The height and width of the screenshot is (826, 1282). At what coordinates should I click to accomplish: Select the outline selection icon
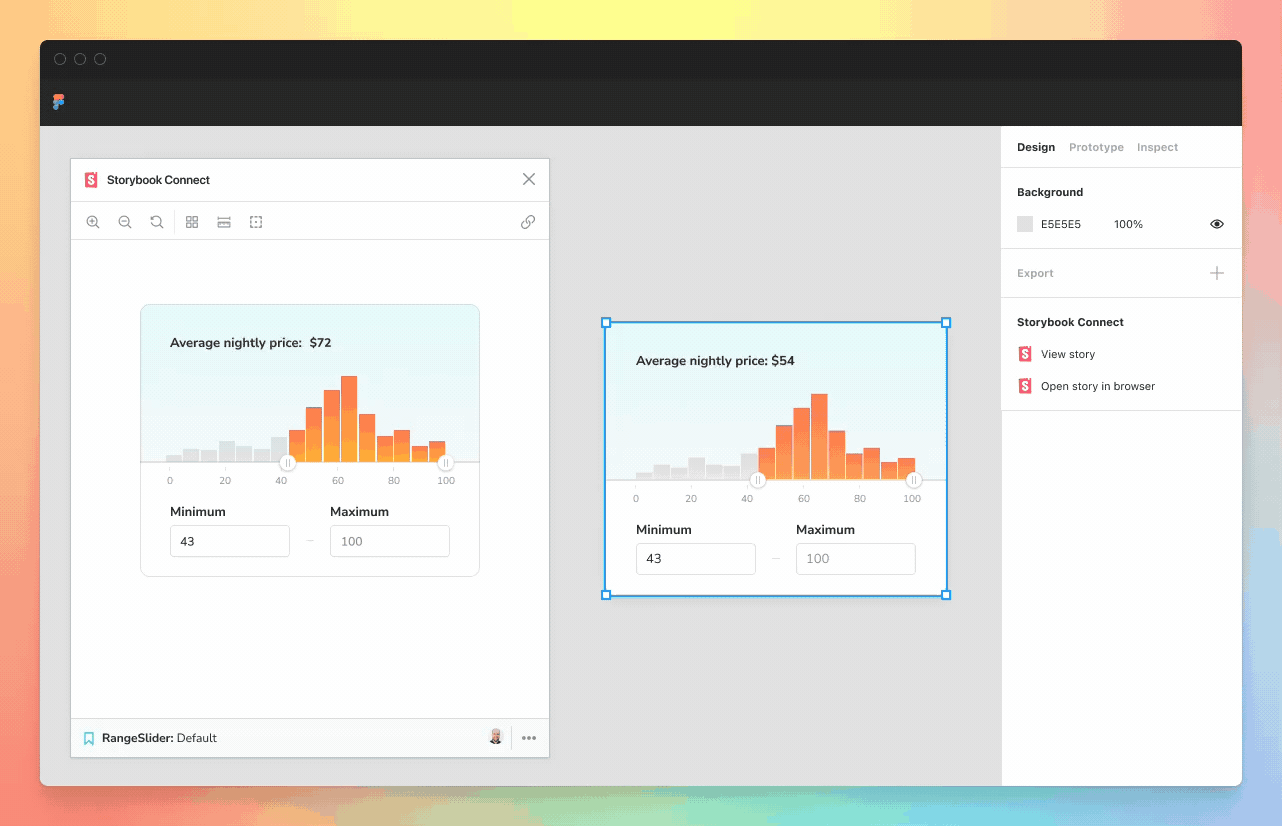256,221
